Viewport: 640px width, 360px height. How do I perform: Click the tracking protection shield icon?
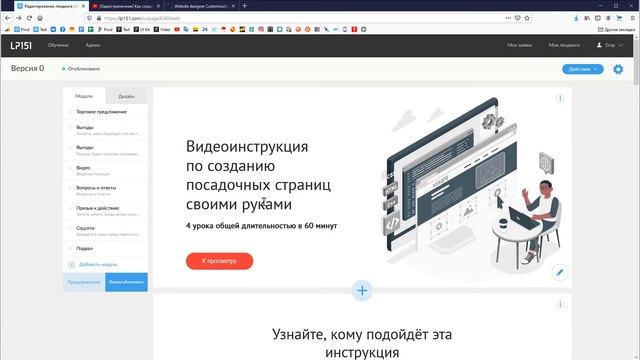(x=89, y=18)
